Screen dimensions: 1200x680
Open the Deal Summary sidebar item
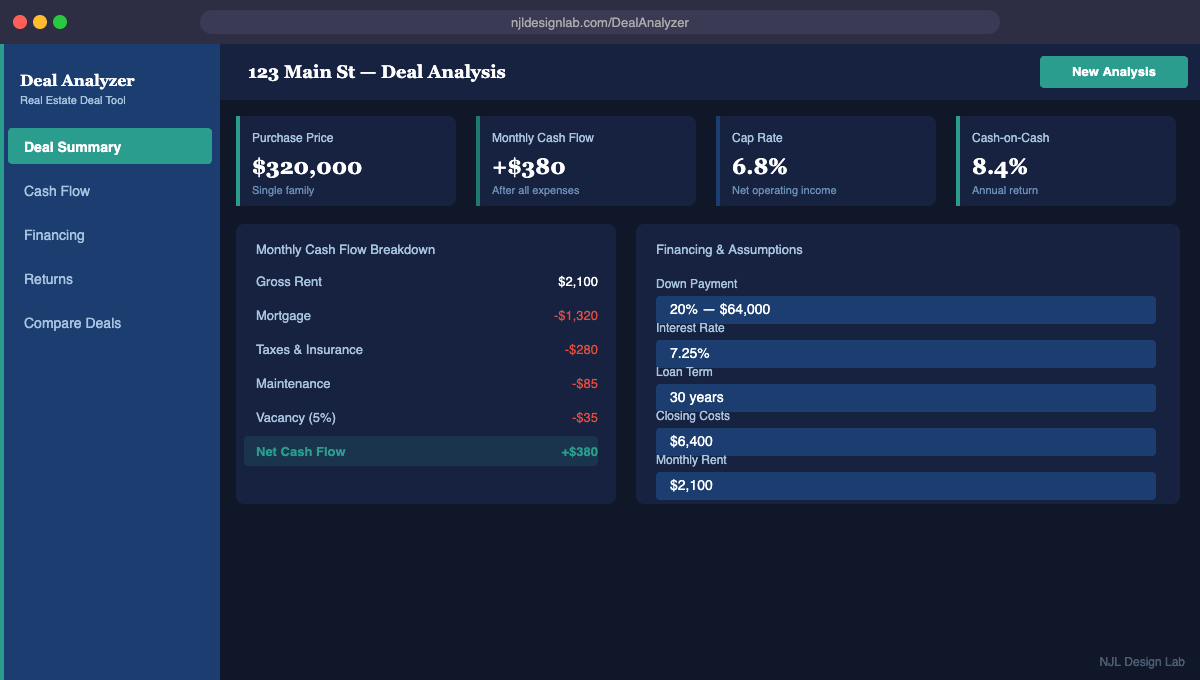click(110, 146)
